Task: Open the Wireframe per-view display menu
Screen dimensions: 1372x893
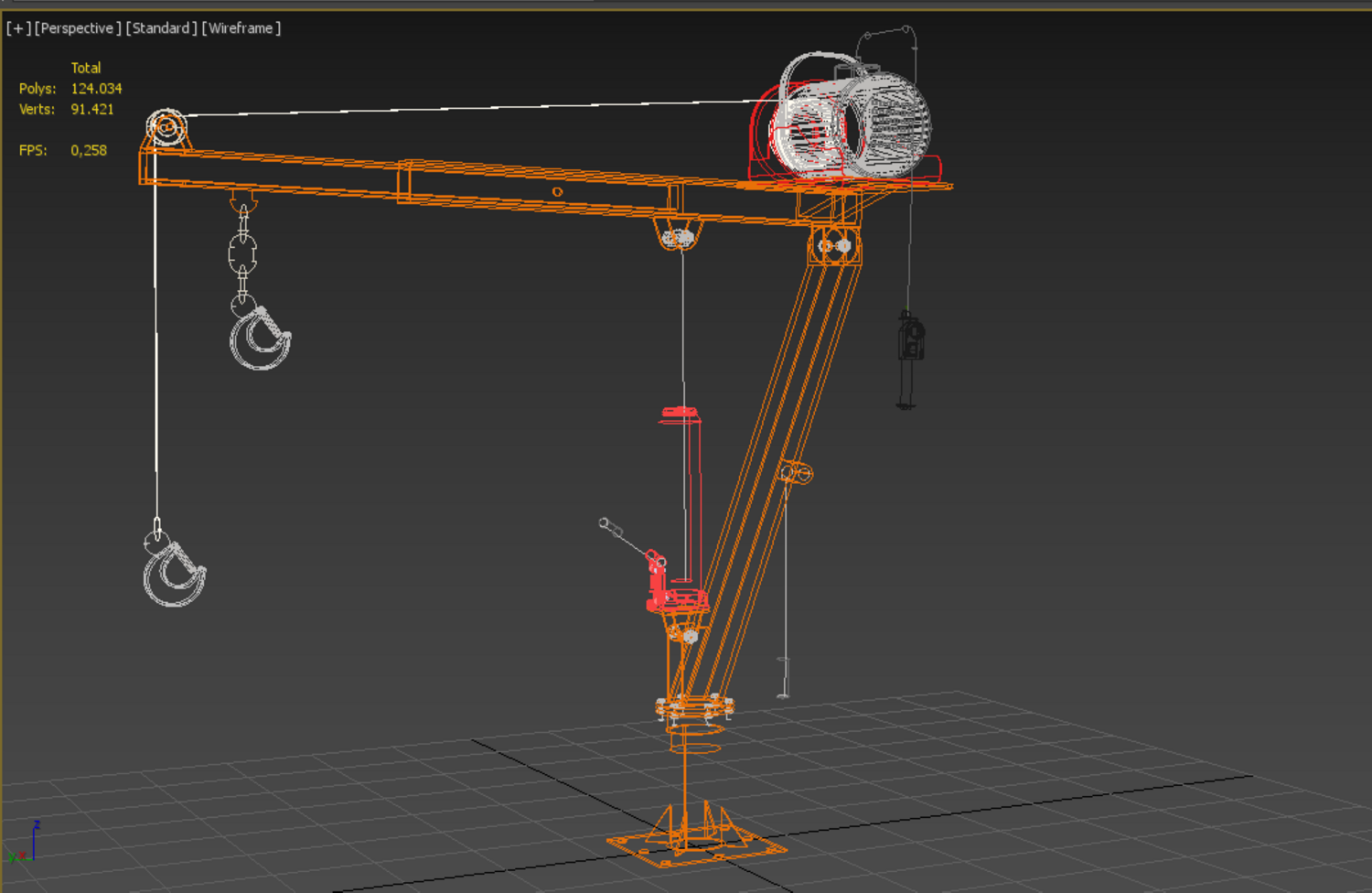Action: [x=241, y=28]
